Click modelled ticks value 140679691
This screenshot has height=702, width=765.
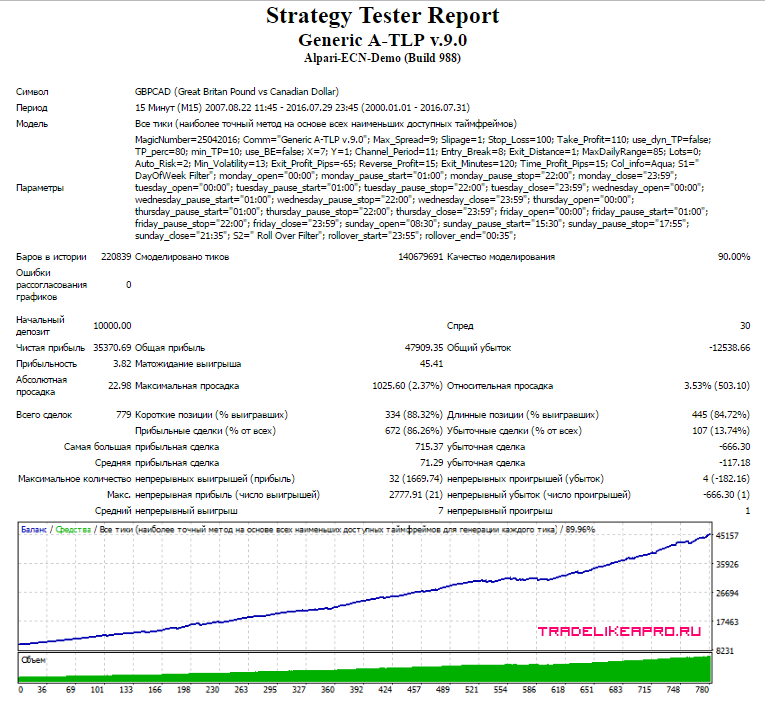tap(420, 257)
